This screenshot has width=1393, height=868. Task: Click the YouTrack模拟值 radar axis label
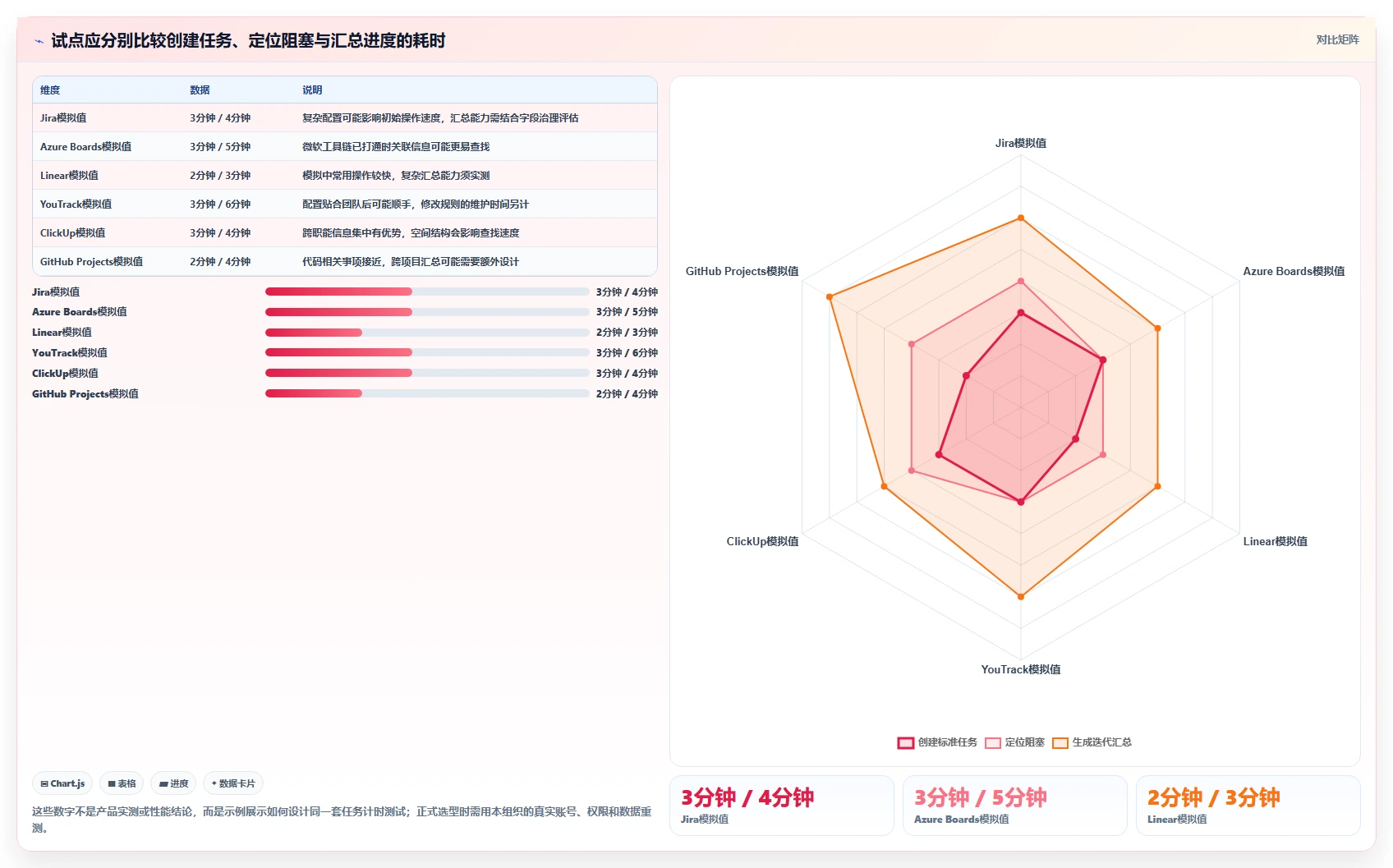1021,669
